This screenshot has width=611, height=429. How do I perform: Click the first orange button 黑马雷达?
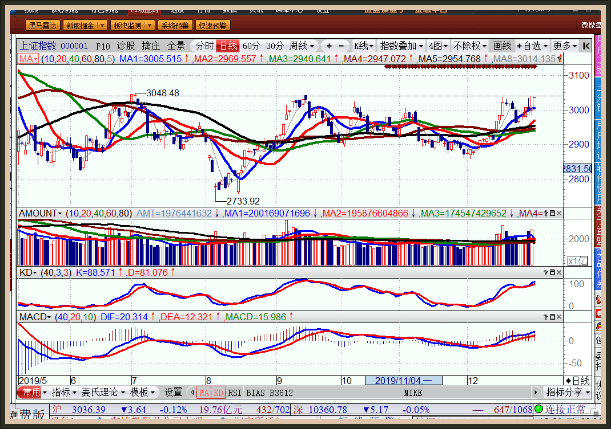pyautogui.click(x=43, y=25)
